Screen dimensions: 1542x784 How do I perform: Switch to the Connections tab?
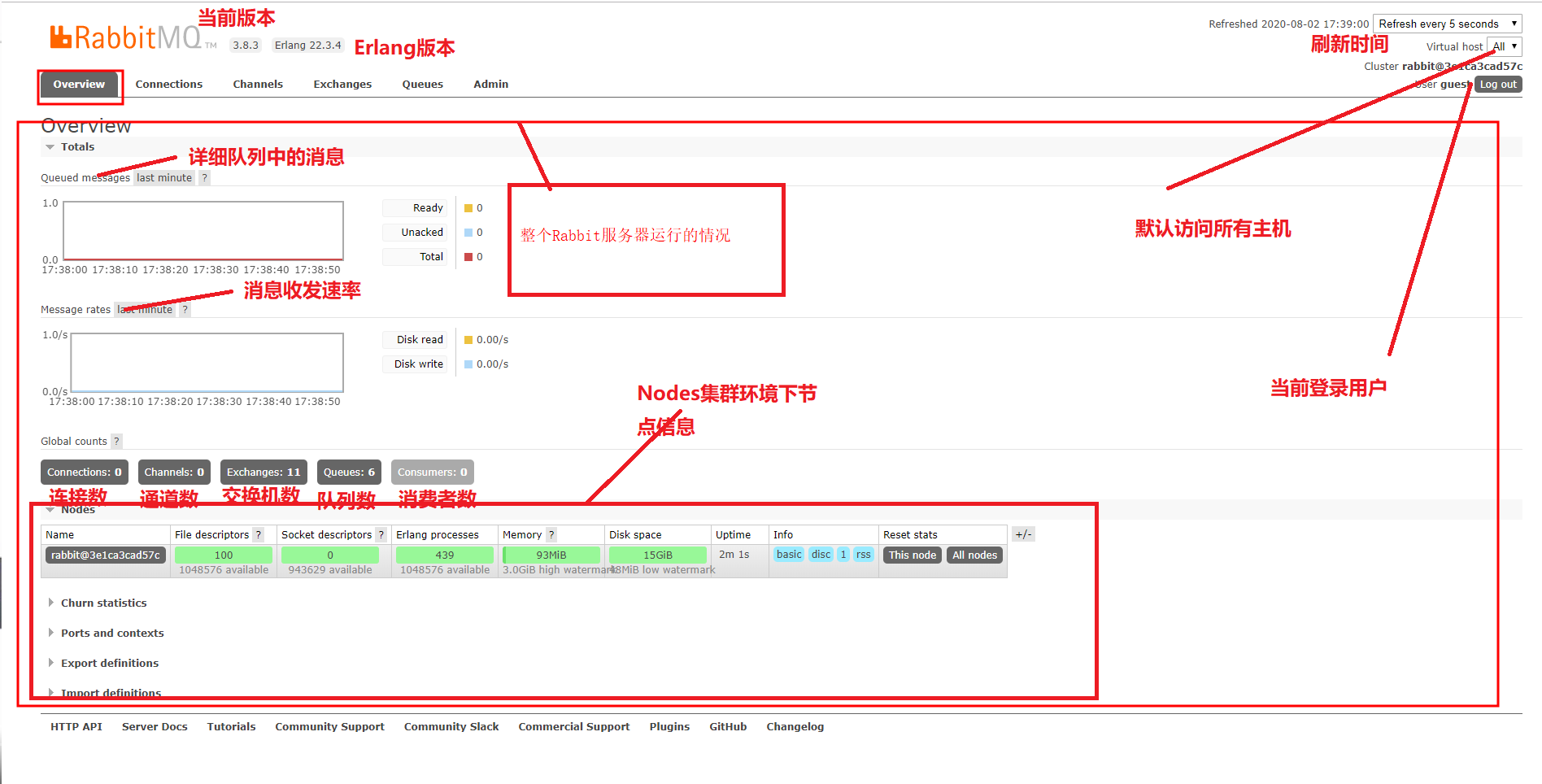pyautogui.click(x=168, y=84)
